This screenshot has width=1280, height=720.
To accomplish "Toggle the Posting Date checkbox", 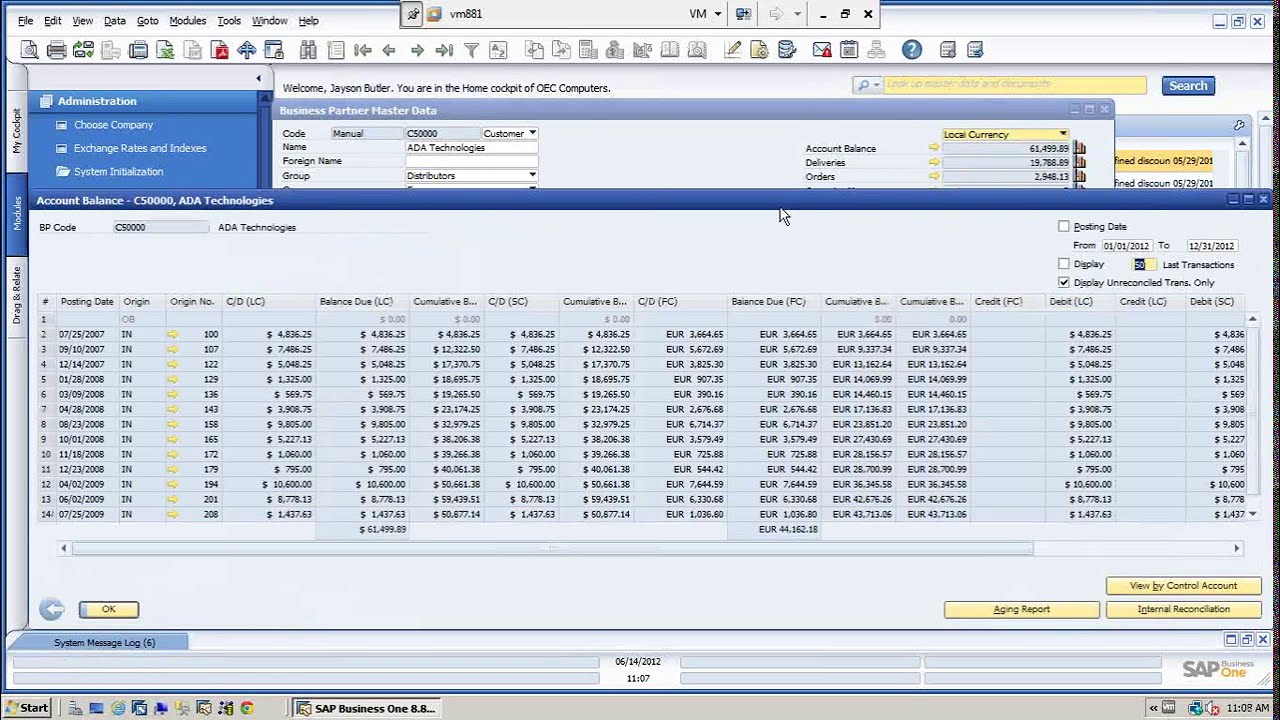I will coord(1064,226).
